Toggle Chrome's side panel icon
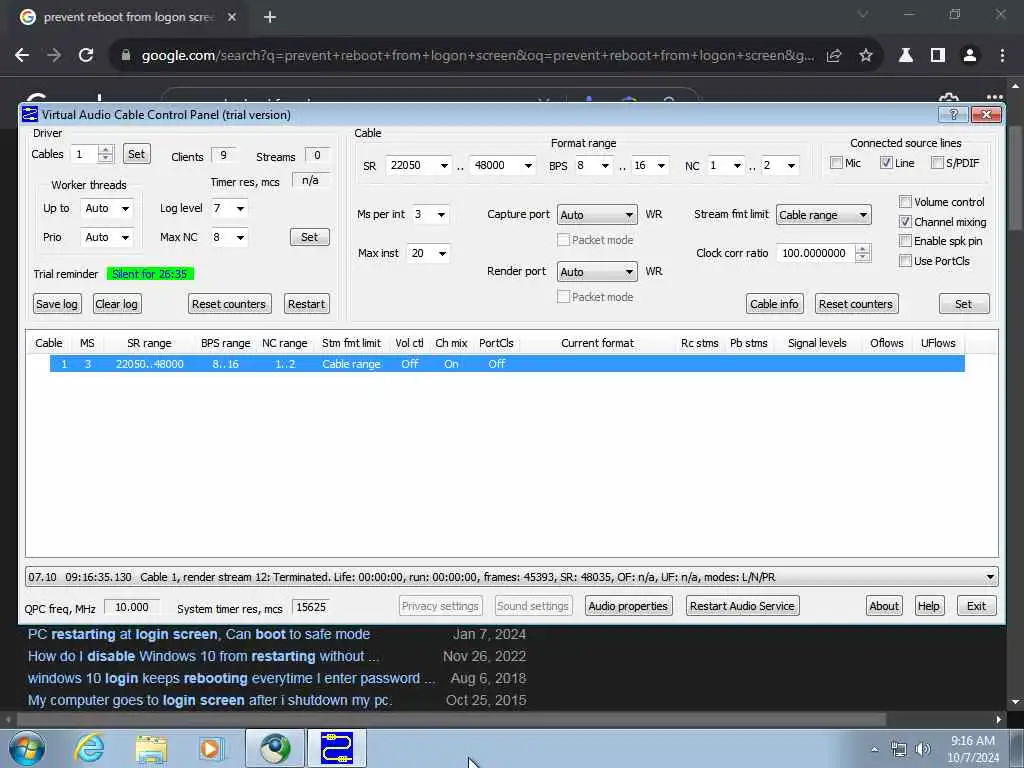Image resolution: width=1024 pixels, height=768 pixels. point(938,56)
